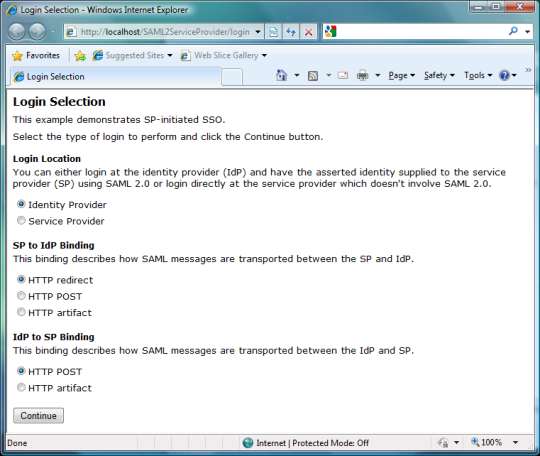Click the Continue button
The image size is (540, 456).
[x=38, y=416]
